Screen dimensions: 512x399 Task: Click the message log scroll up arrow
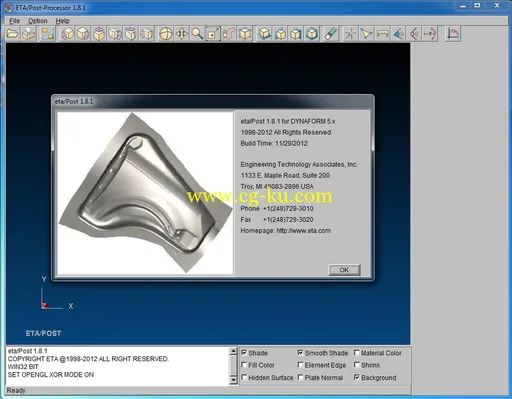pyautogui.click(x=234, y=351)
